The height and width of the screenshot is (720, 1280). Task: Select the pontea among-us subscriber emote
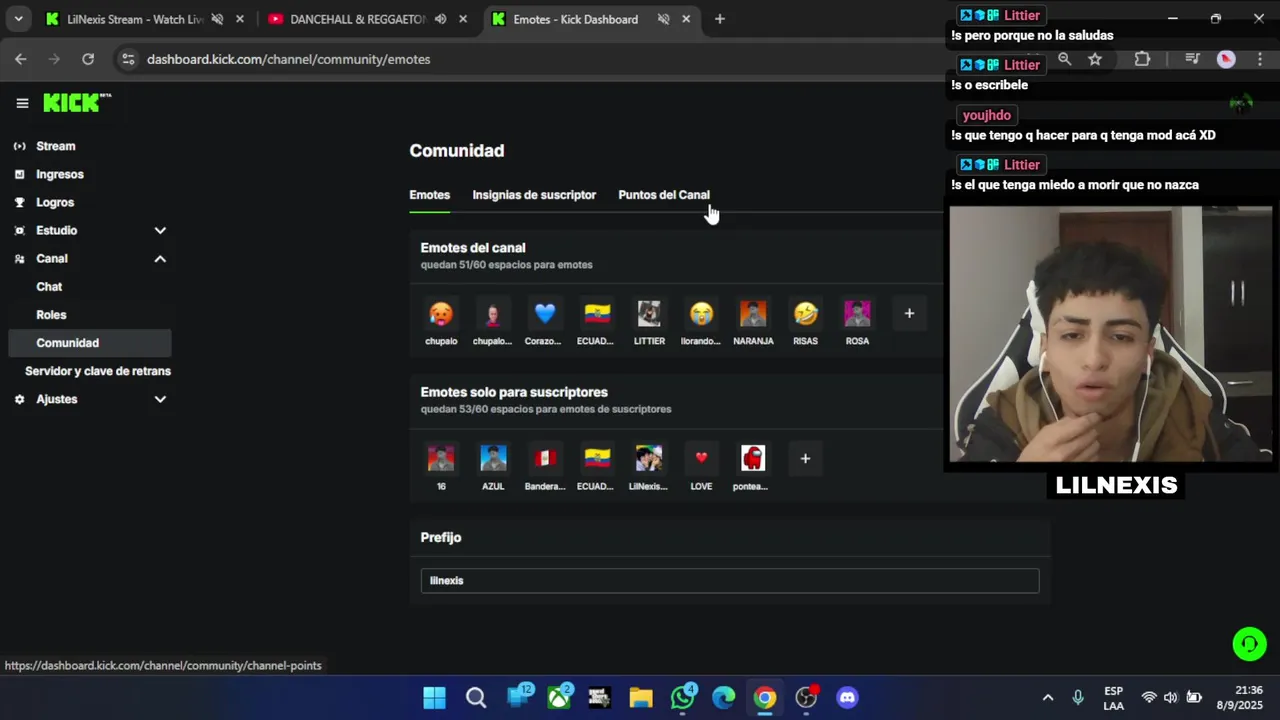coord(753,459)
